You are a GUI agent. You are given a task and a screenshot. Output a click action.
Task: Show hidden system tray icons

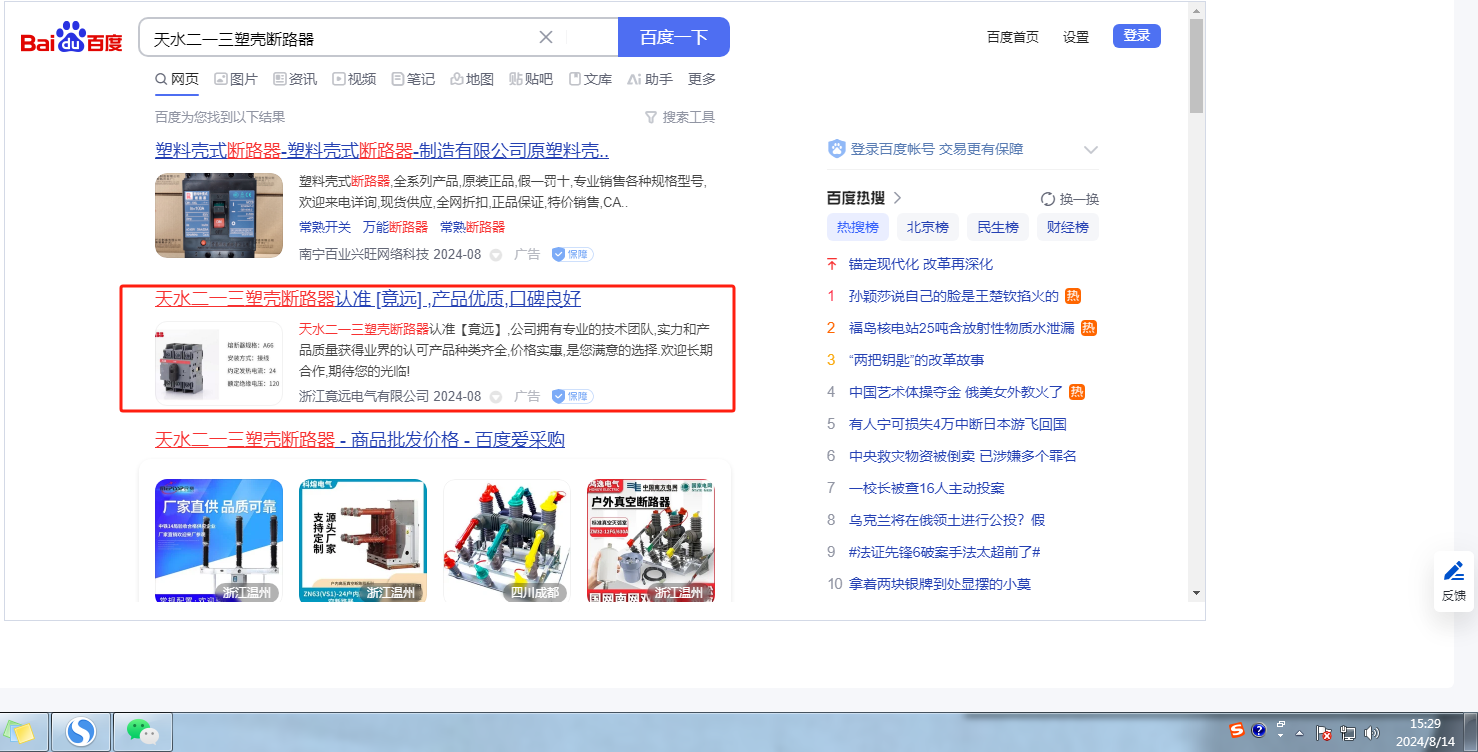(x=1299, y=732)
